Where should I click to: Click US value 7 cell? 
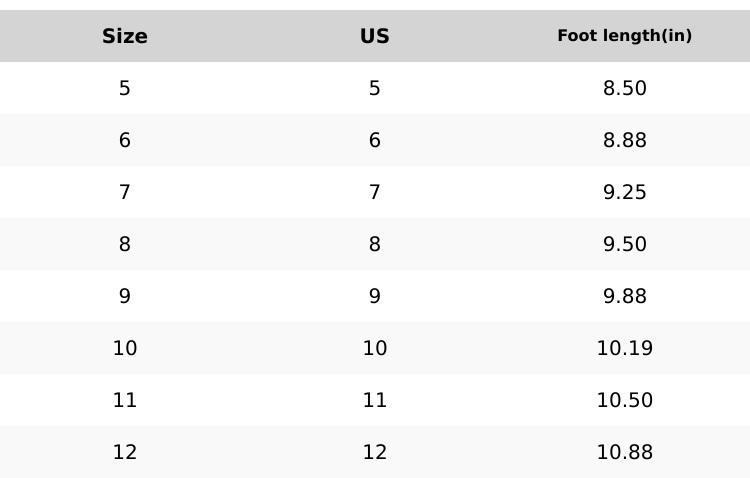click(x=375, y=192)
